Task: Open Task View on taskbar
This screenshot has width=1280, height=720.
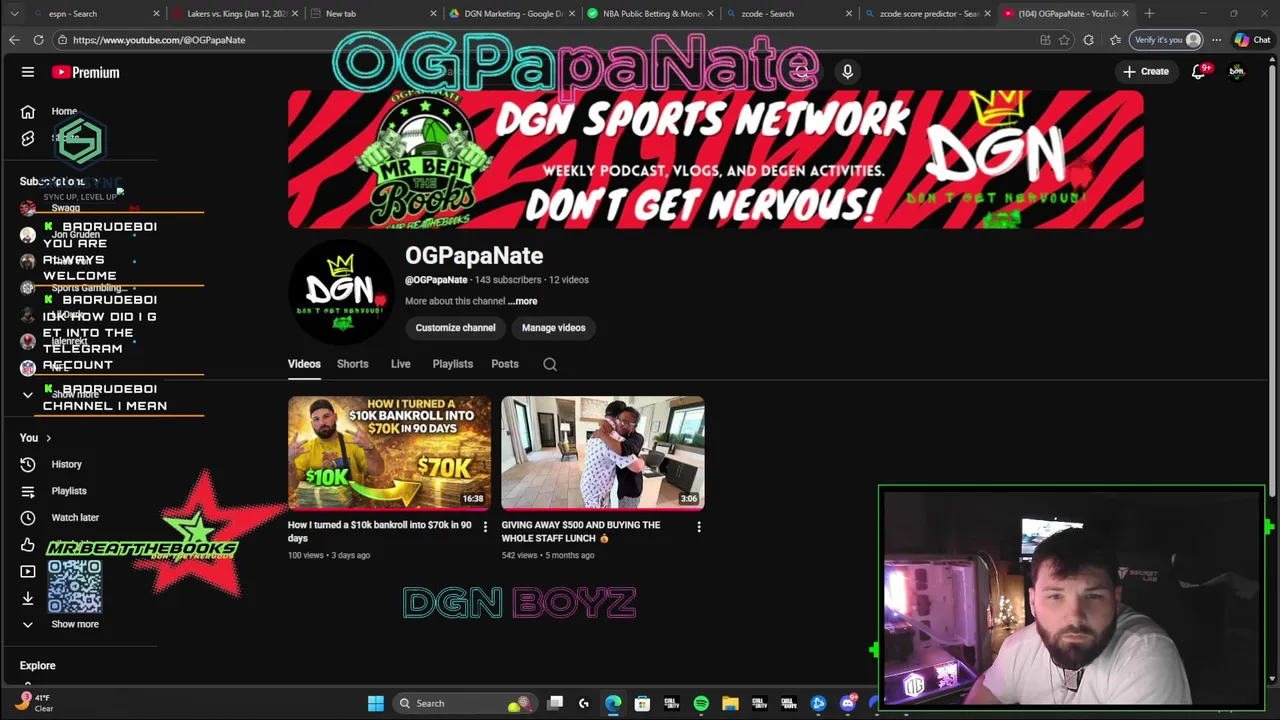Action: pos(555,703)
